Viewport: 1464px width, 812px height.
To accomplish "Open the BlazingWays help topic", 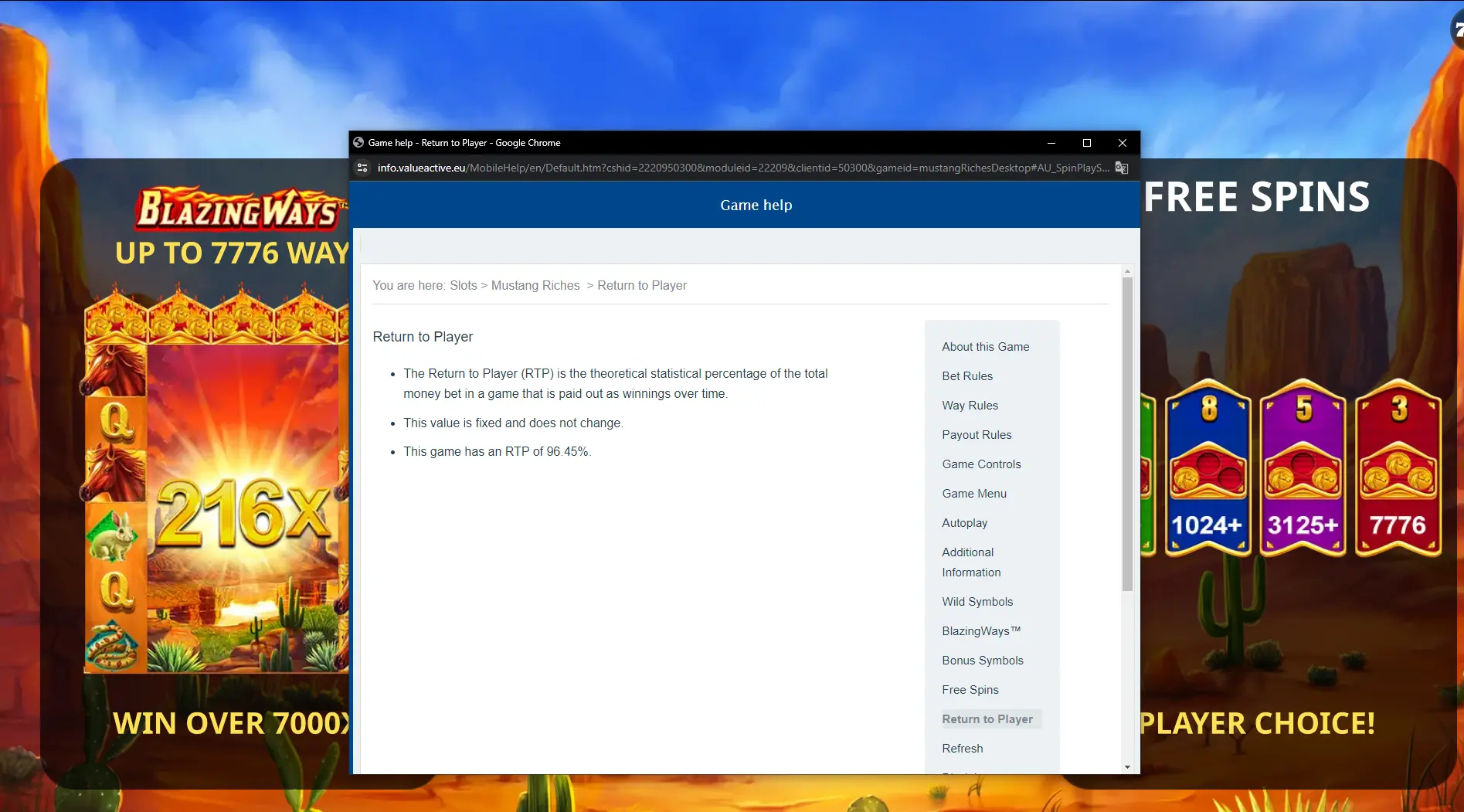I will (981, 631).
